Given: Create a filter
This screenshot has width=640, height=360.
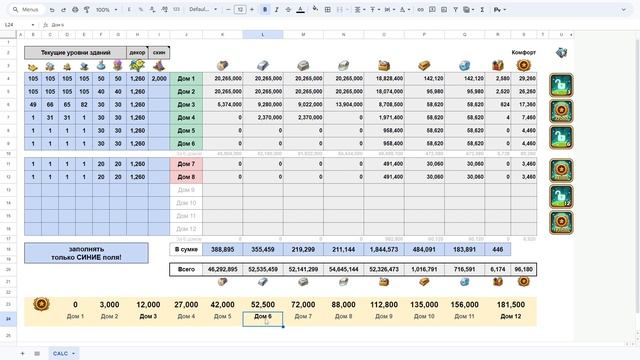Looking at the screenshot, I should (455, 10).
